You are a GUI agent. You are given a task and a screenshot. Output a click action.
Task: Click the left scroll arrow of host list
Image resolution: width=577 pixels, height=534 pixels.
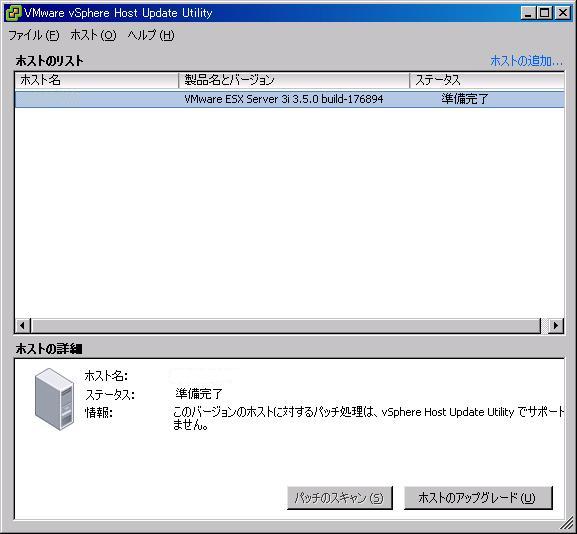22,326
